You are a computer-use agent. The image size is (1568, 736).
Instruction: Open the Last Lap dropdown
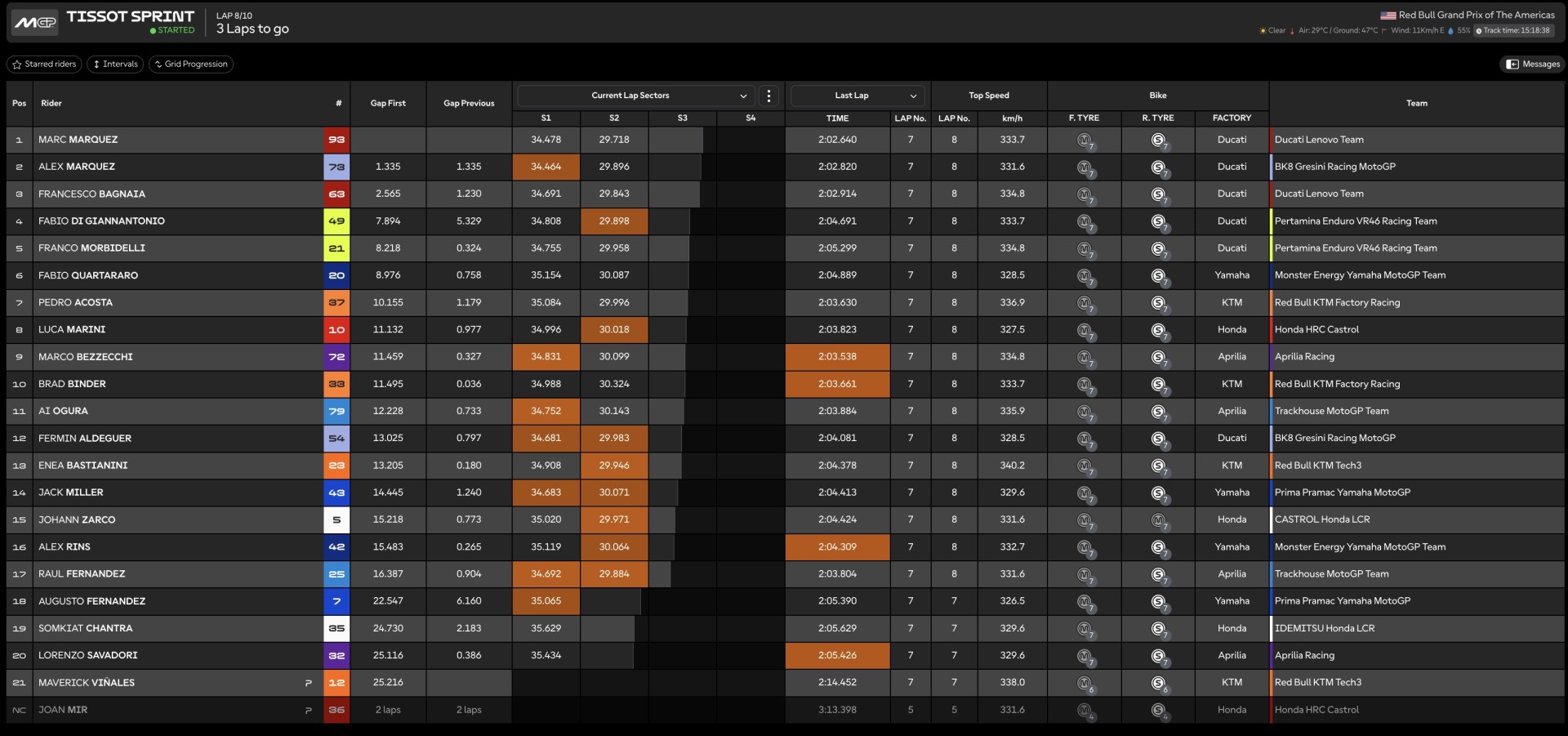(857, 96)
